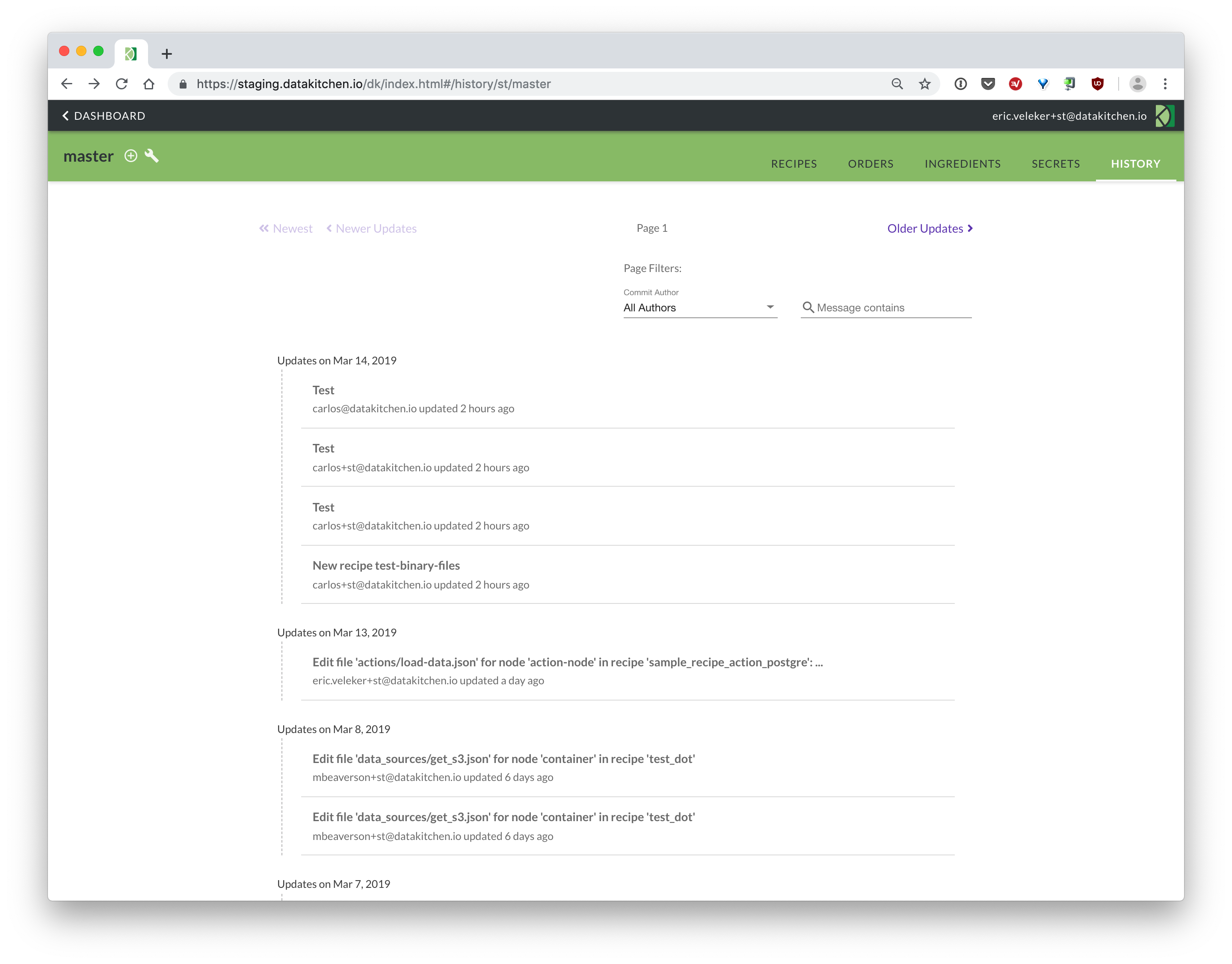The image size is (1232, 964).
Task: Open the Commit Author dropdown
Action: 699,308
